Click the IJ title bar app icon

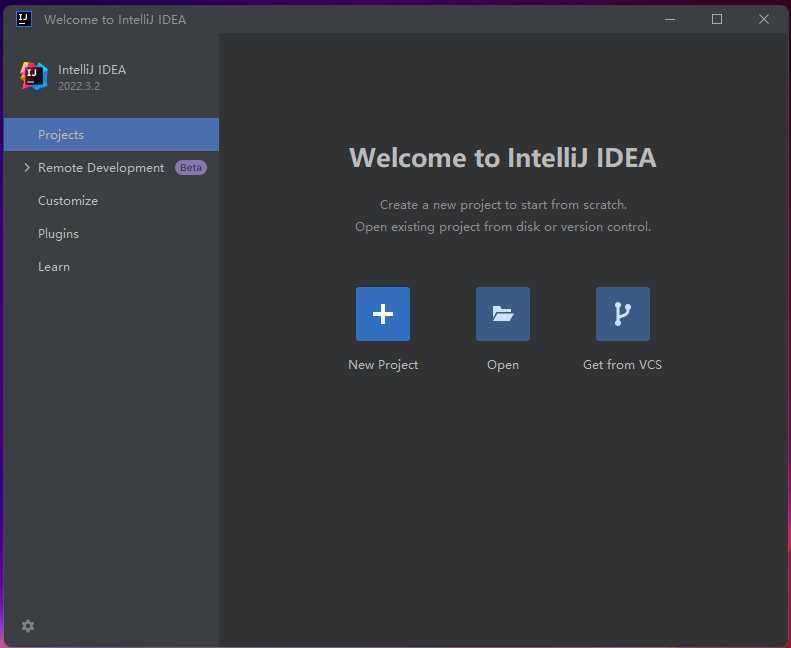point(24,19)
